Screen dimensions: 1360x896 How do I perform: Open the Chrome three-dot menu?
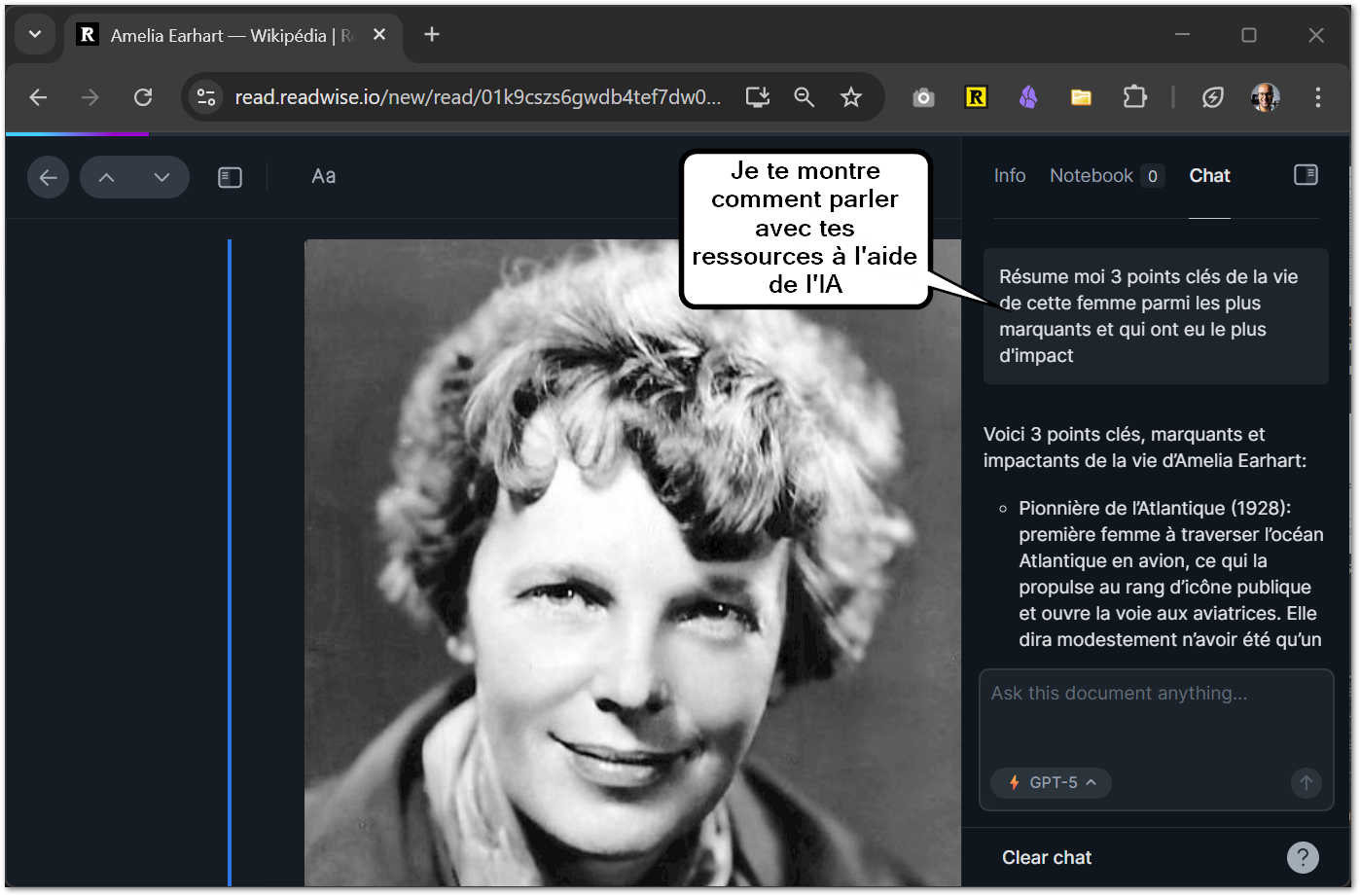(1317, 97)
